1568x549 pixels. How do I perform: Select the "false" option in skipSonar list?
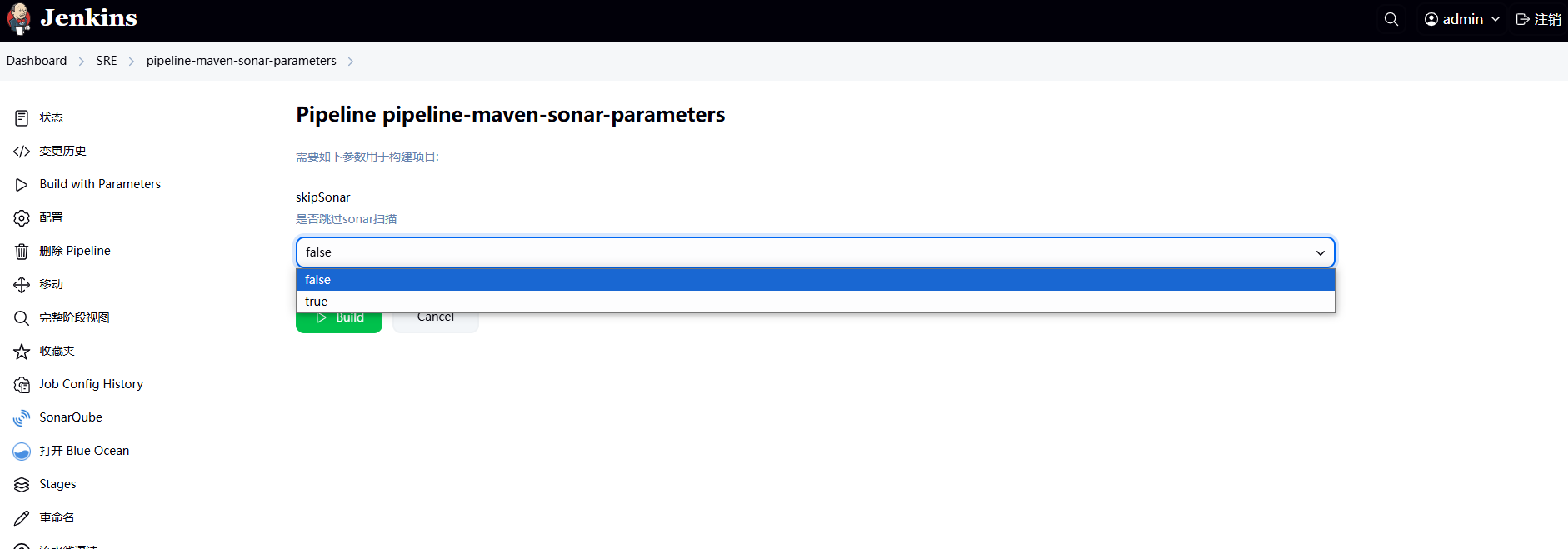318,280
